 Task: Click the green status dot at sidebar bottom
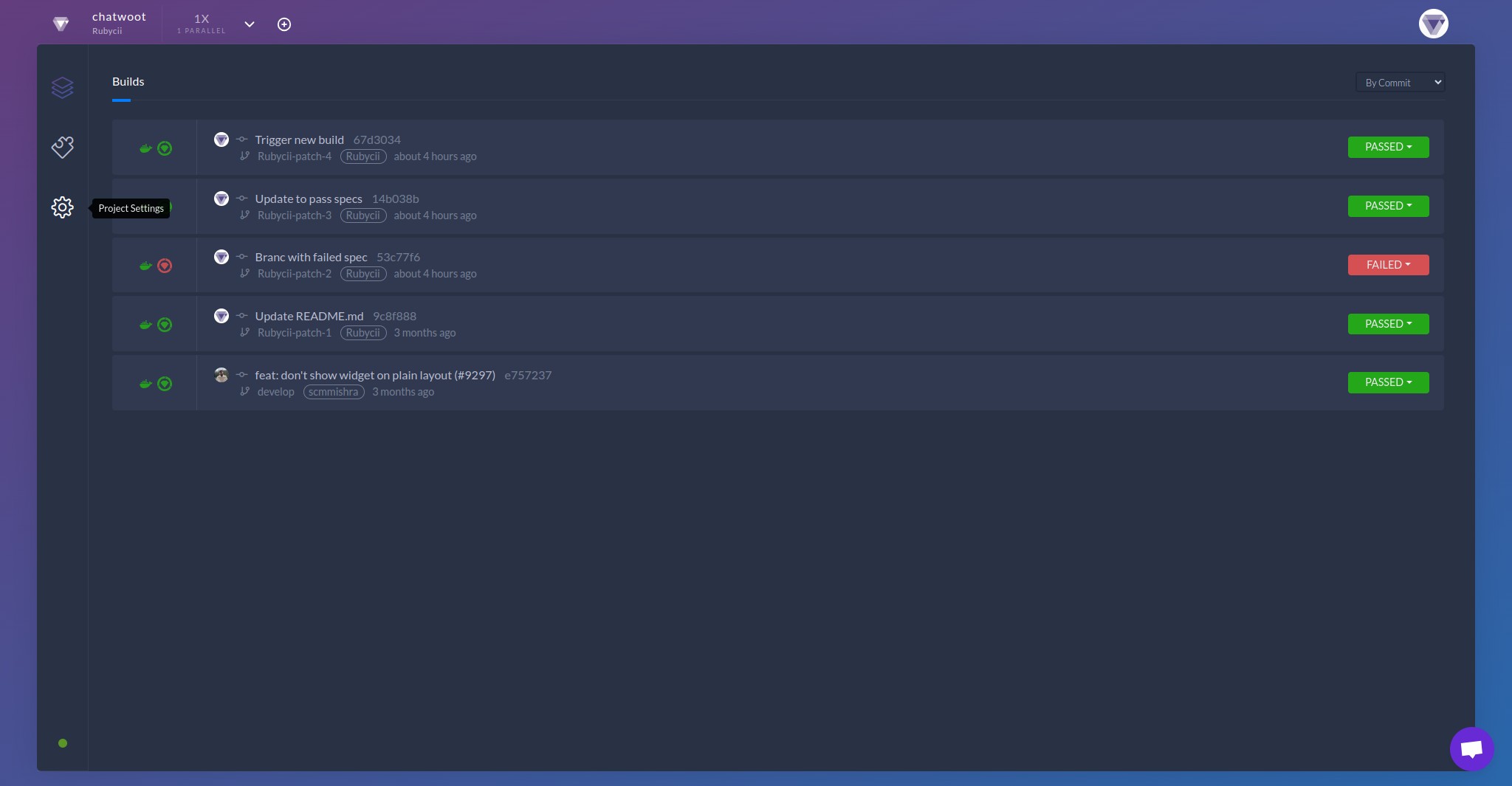(63, 743)
